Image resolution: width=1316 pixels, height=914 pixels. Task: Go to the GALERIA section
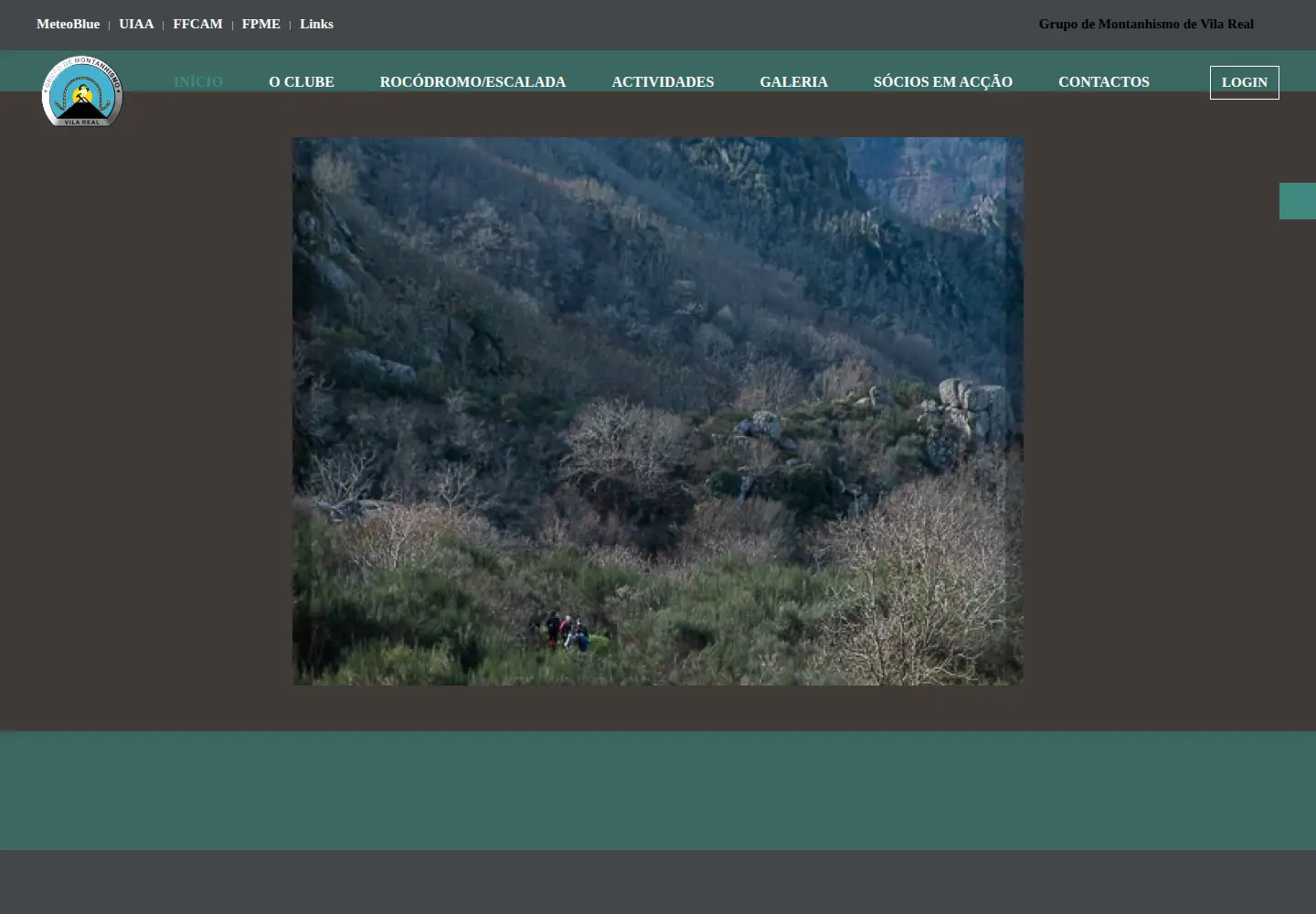[x=793, y=82]
